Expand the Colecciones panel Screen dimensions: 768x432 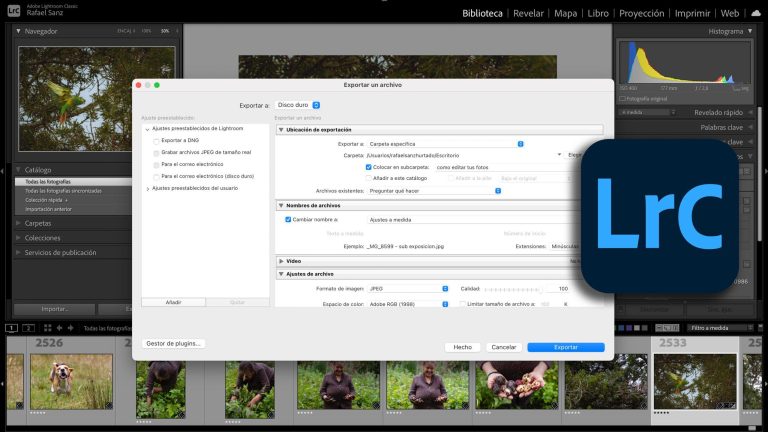(19, 238)
